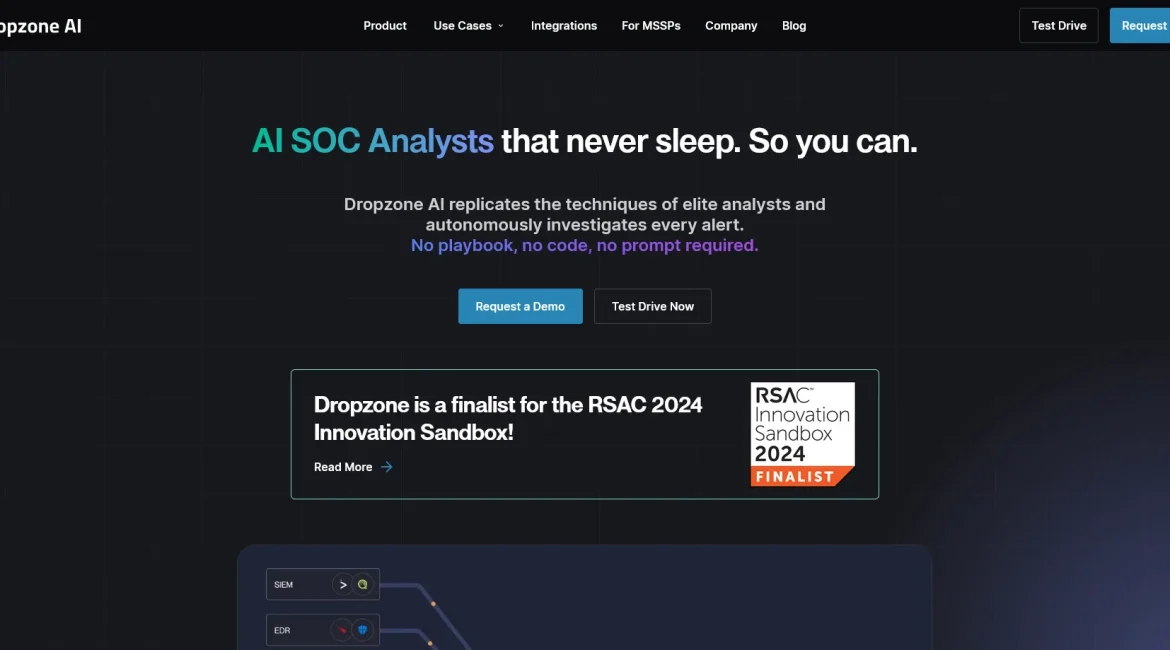This screenshot has height=650, width=1170.
Task: Open the For MSSPs page
Action: click(x=651, y=26)
